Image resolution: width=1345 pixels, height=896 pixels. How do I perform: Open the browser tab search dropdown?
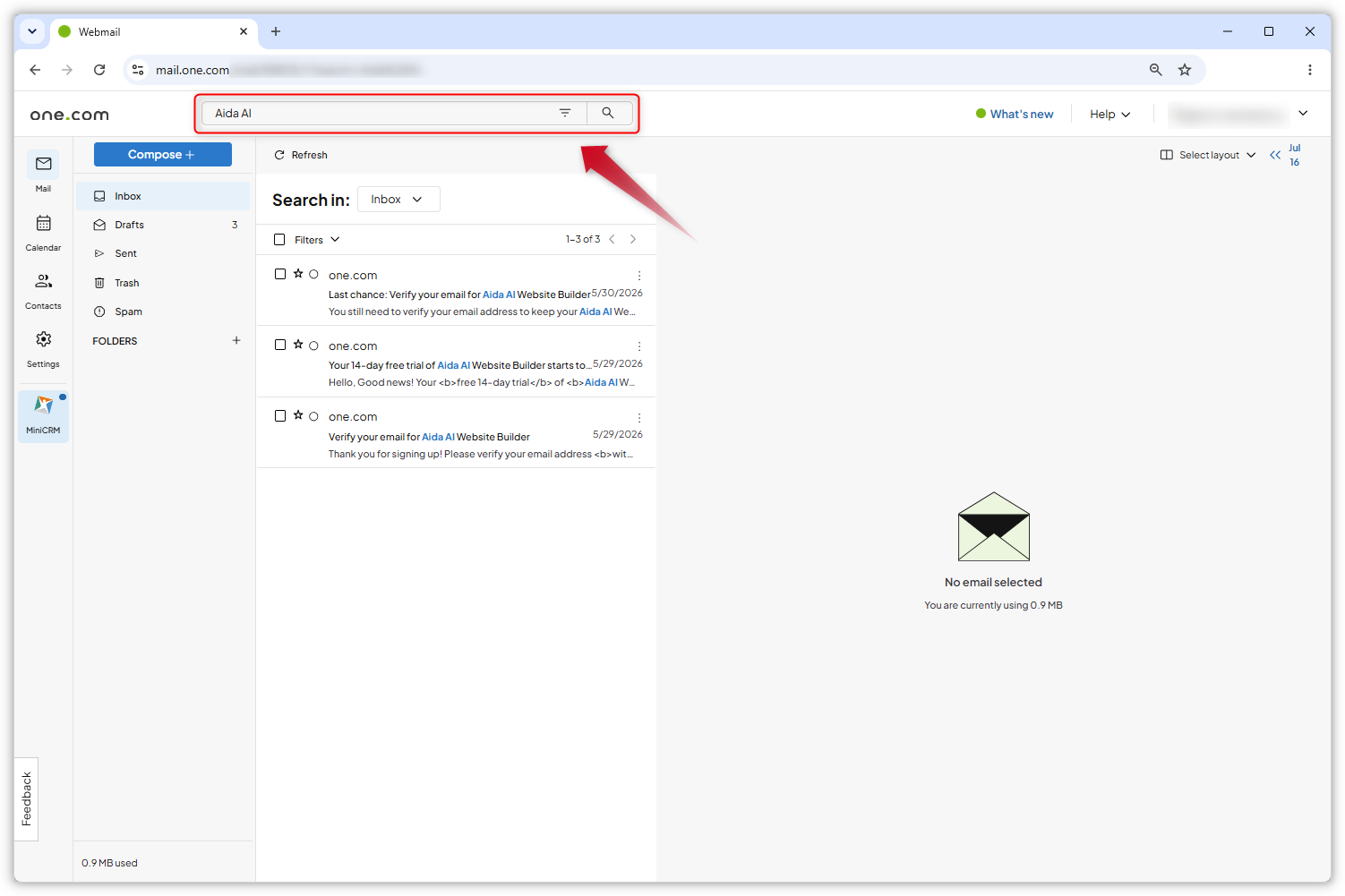(x=32, y=31)
